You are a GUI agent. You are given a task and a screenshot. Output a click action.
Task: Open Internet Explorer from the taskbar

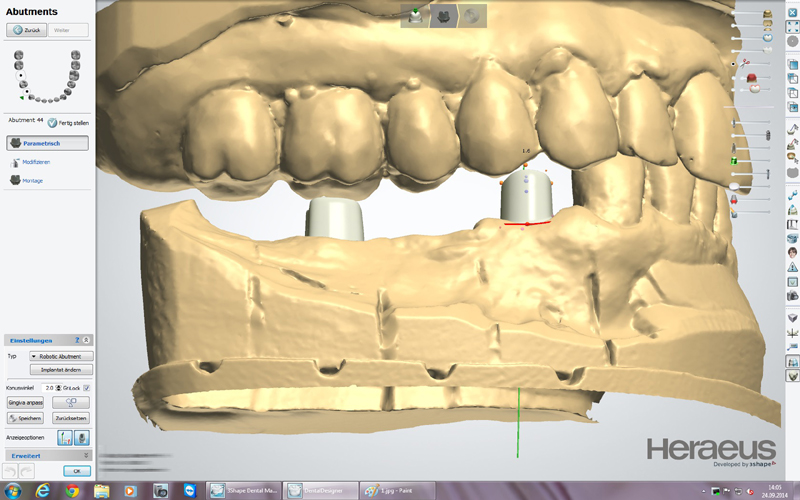pyautogui.click(x=43, y=491)
